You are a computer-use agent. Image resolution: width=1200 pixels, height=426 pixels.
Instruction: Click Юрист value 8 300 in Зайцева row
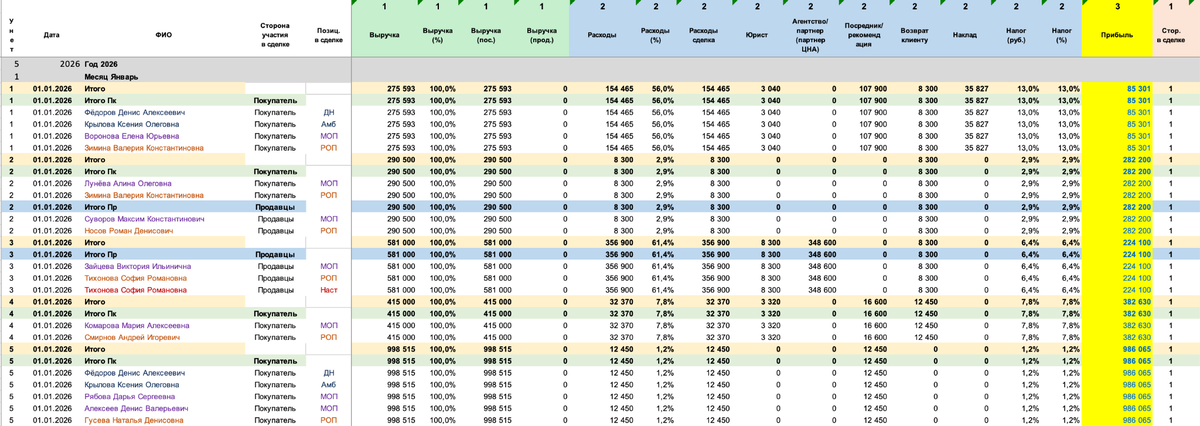[770, 266]
